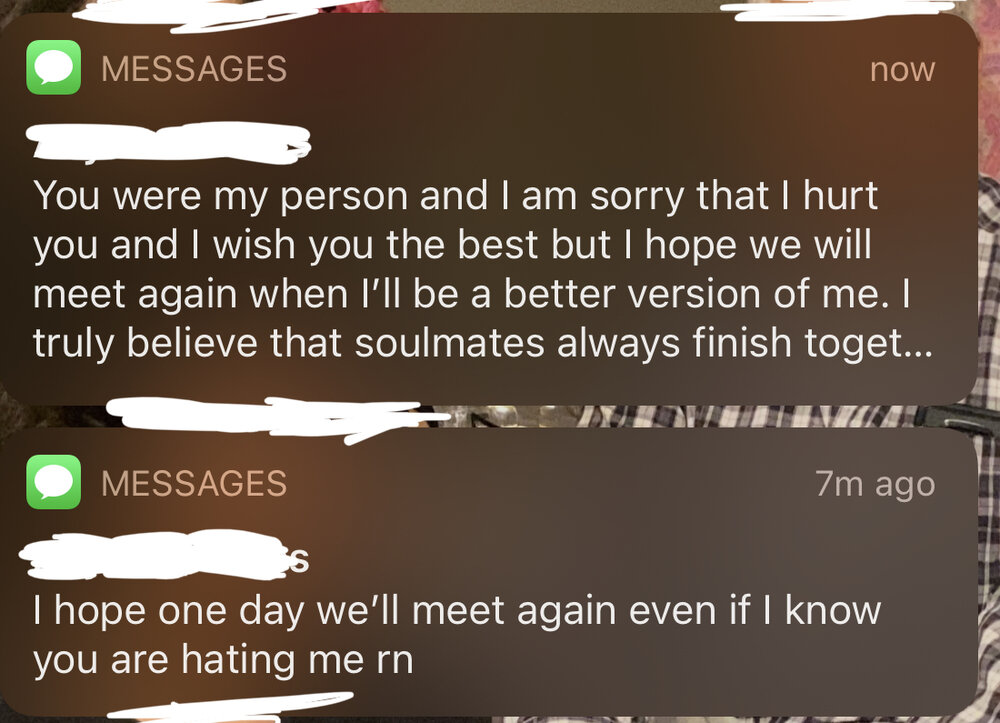The image size is (1000, 723).
Task: Click the line starting 'truly believe that soulmates'
Action: [x=483, y=343]
